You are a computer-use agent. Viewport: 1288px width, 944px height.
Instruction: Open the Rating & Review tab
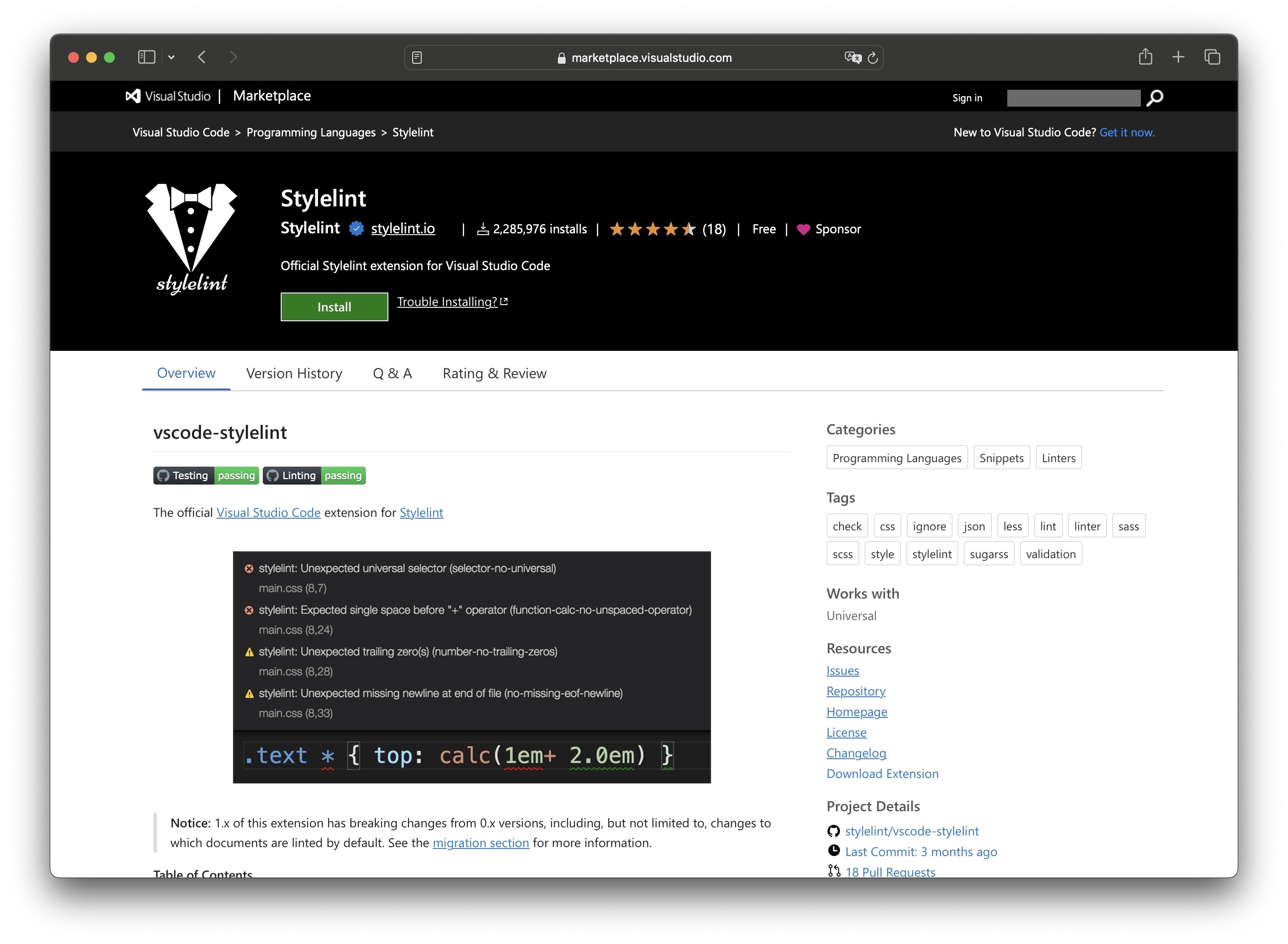point(494,373)
